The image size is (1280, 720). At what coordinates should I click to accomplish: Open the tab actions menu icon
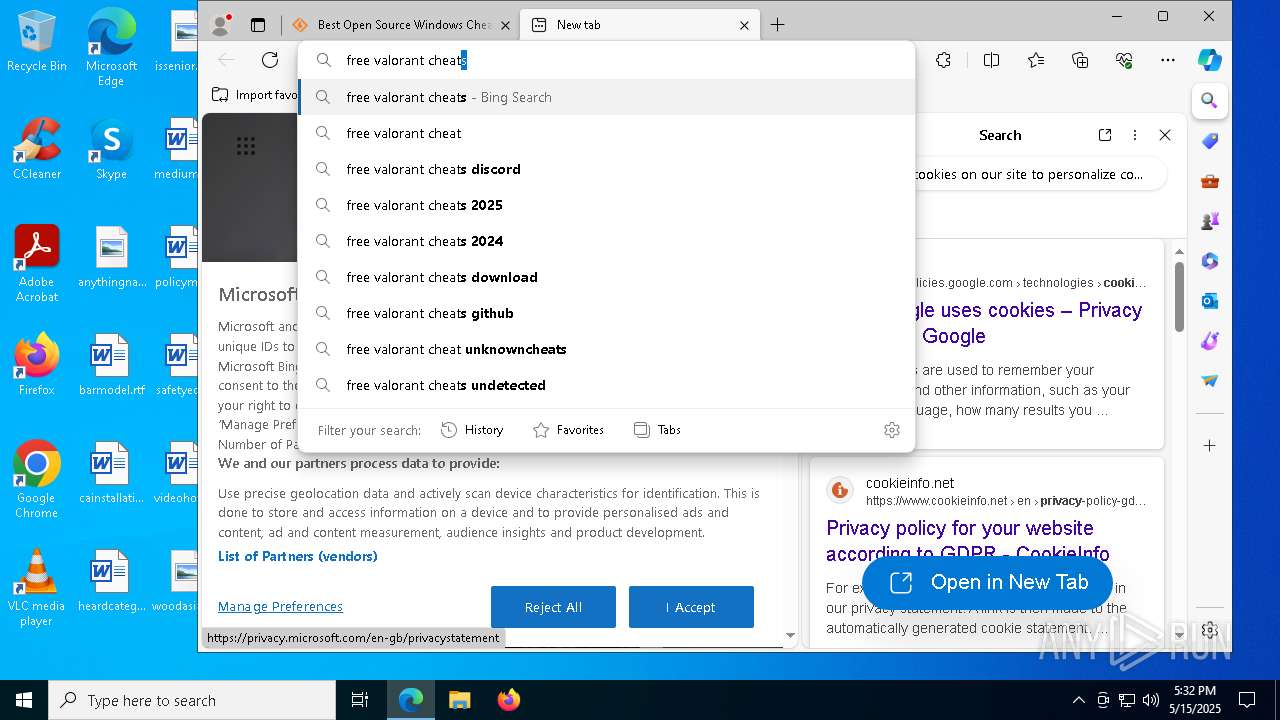coord(258,24)
